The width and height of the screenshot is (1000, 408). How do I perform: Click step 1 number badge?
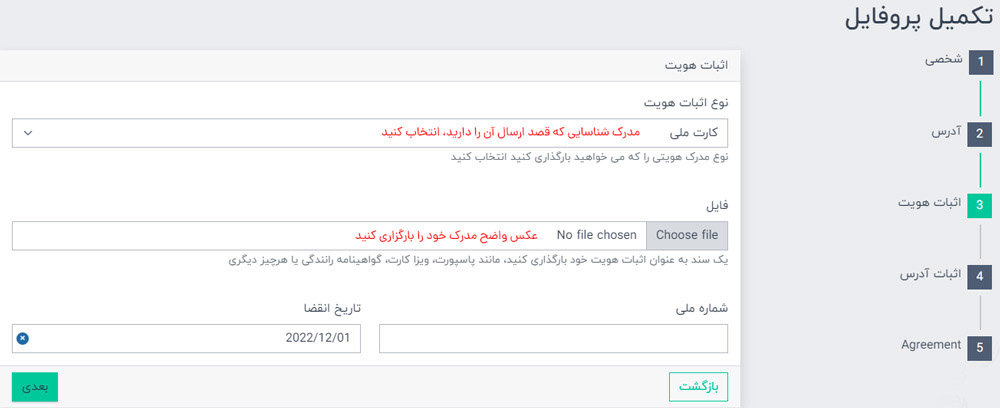click(980, 62)
